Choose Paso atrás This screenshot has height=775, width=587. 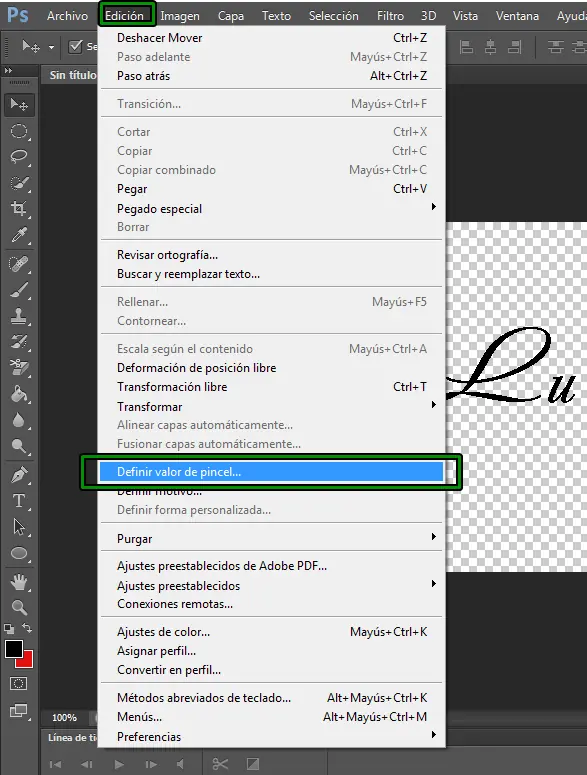click(x=271, y=76)
